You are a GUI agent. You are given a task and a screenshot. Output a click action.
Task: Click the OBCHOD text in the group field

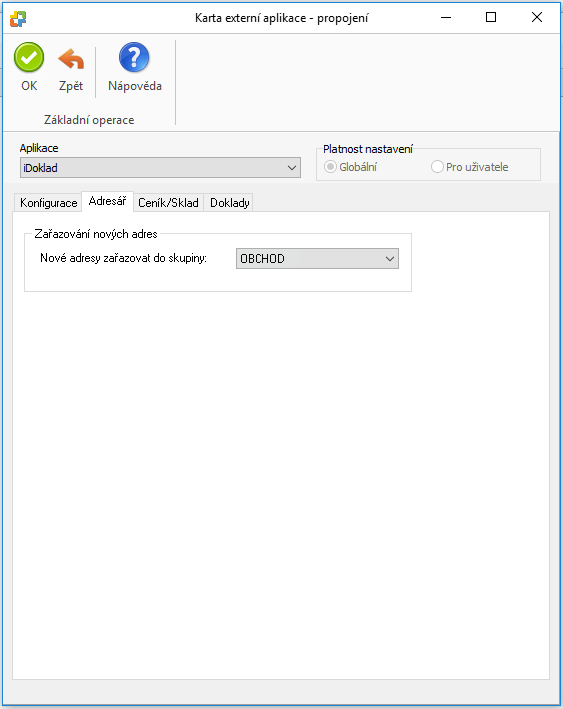[x=262, y=259]
